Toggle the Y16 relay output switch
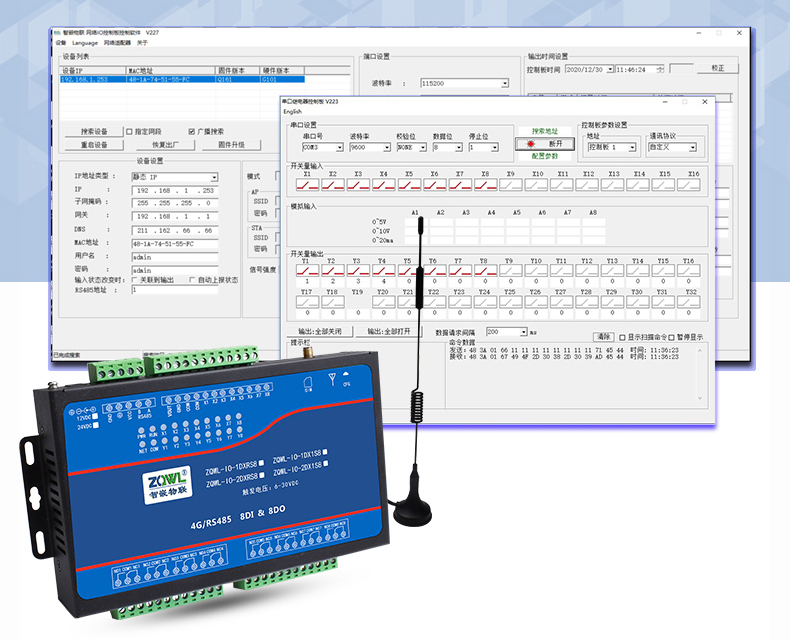The image size is (790, 640). click(689, 271)
